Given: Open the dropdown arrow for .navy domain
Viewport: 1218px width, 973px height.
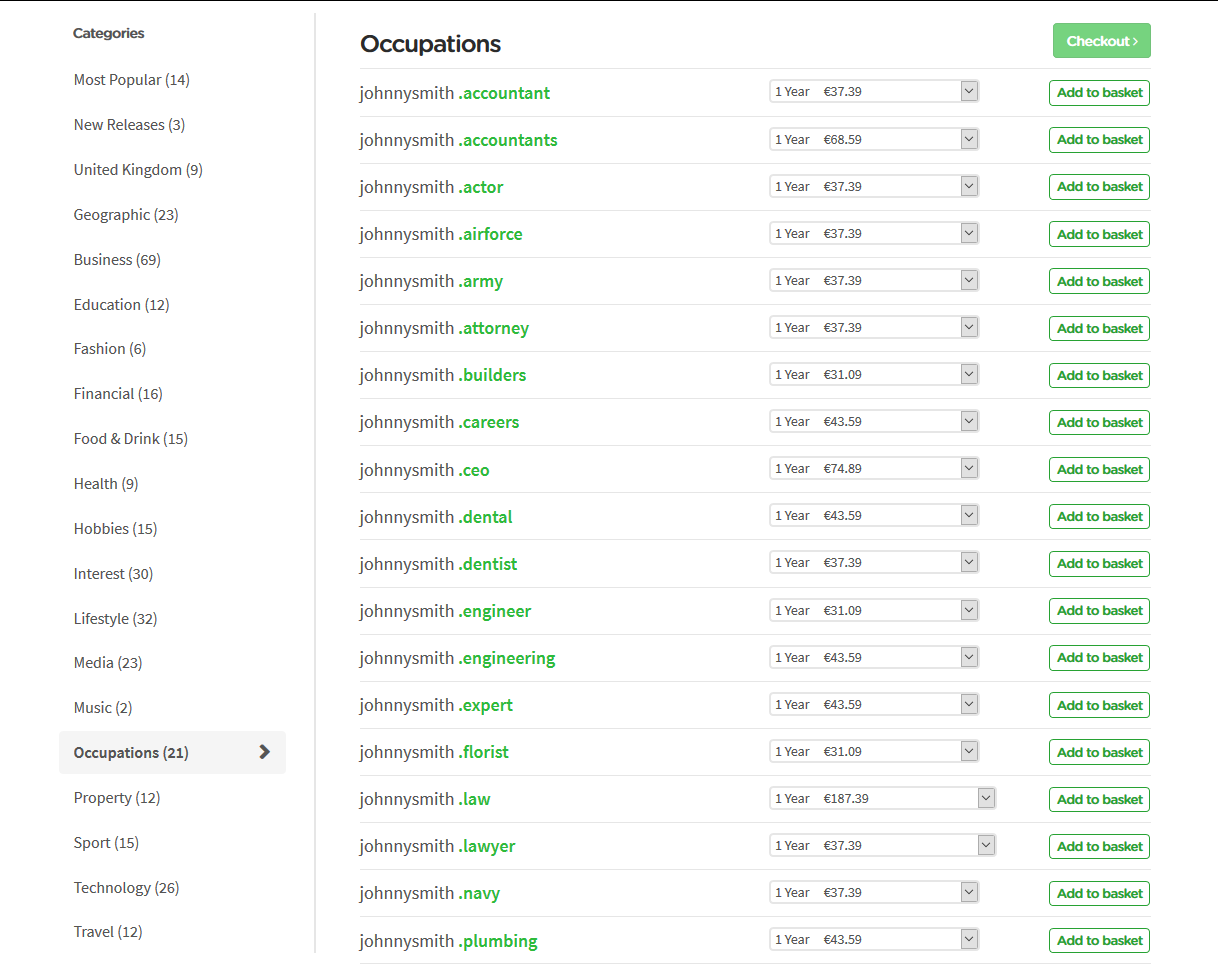Looking at the screenshot, I should (968, 893).
